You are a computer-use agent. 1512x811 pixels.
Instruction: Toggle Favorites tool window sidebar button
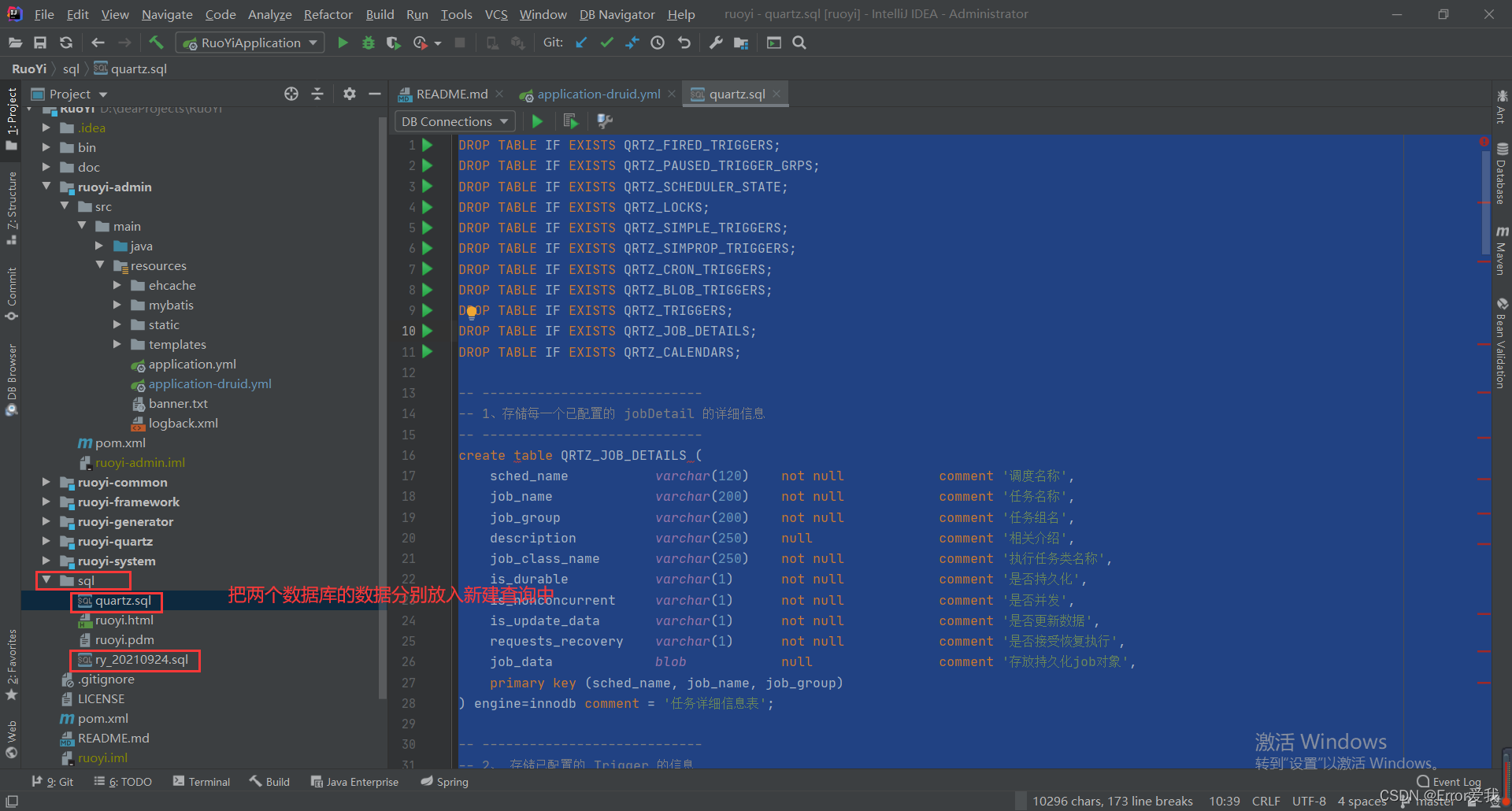[x=11, y=666]
